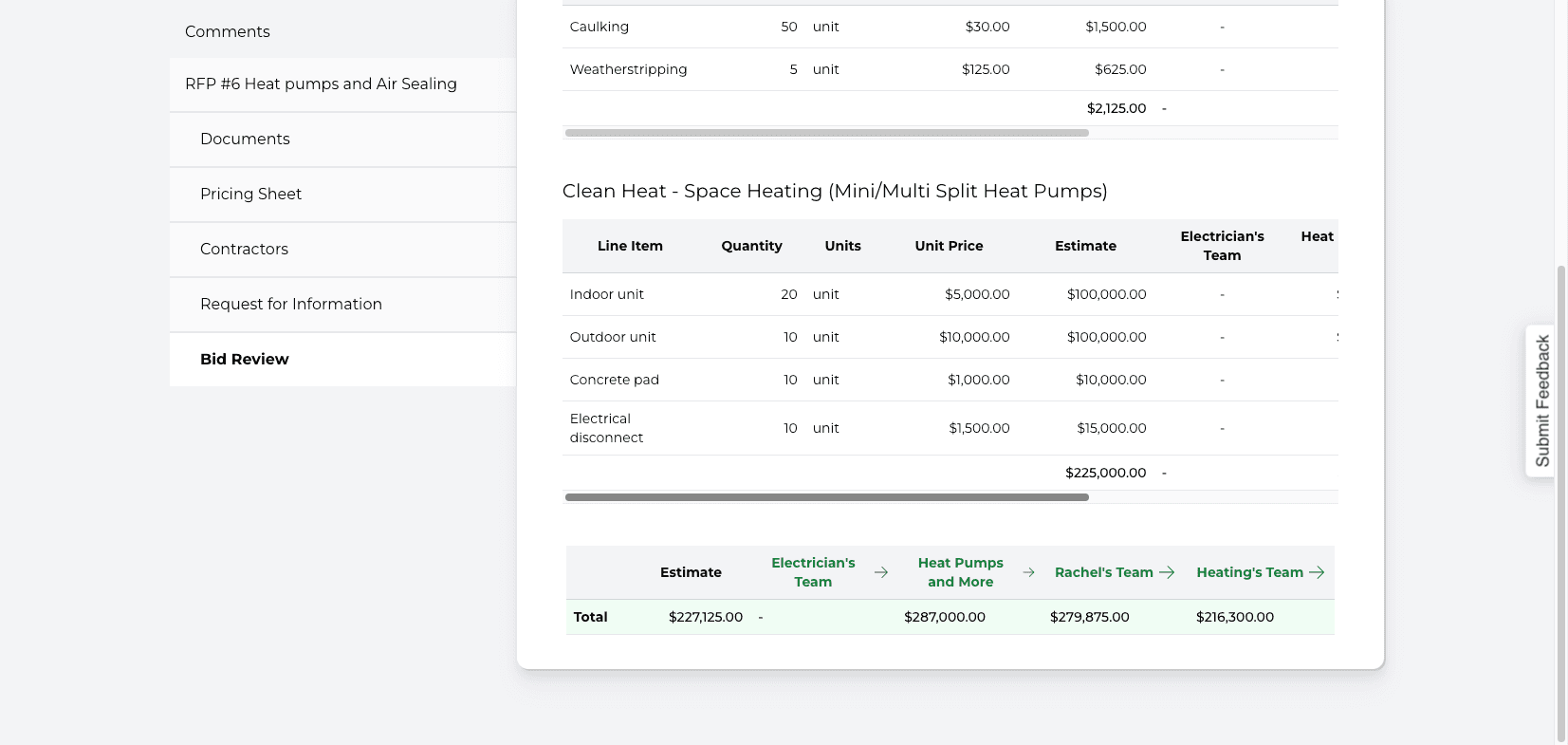The height and width of the screenshot is (745, 1568).
Task: Click the page vertical scrollbar
Action: [1561, 503]
